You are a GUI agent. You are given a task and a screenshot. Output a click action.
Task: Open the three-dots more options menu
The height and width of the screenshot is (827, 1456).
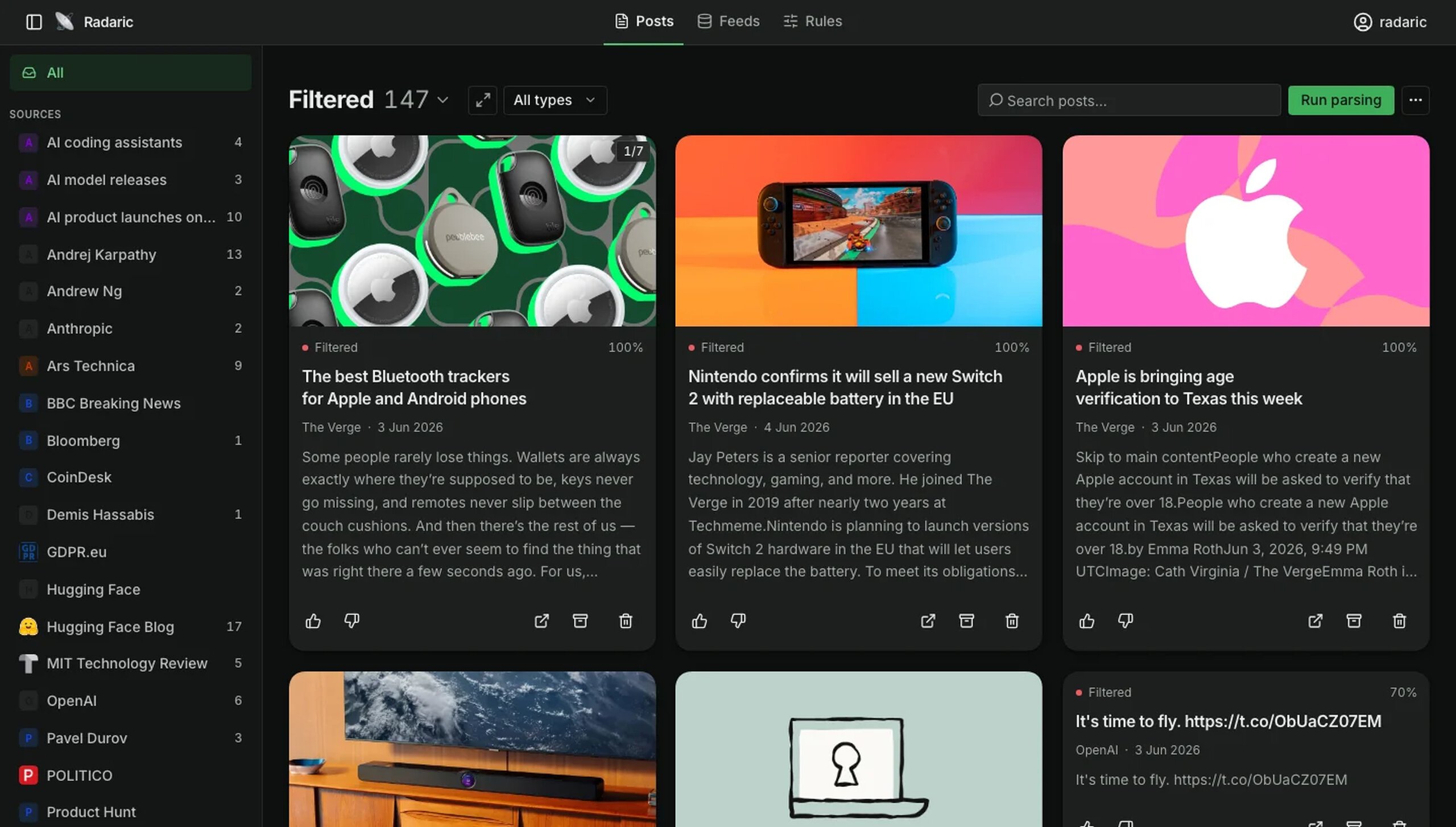tap(1415, 100)
